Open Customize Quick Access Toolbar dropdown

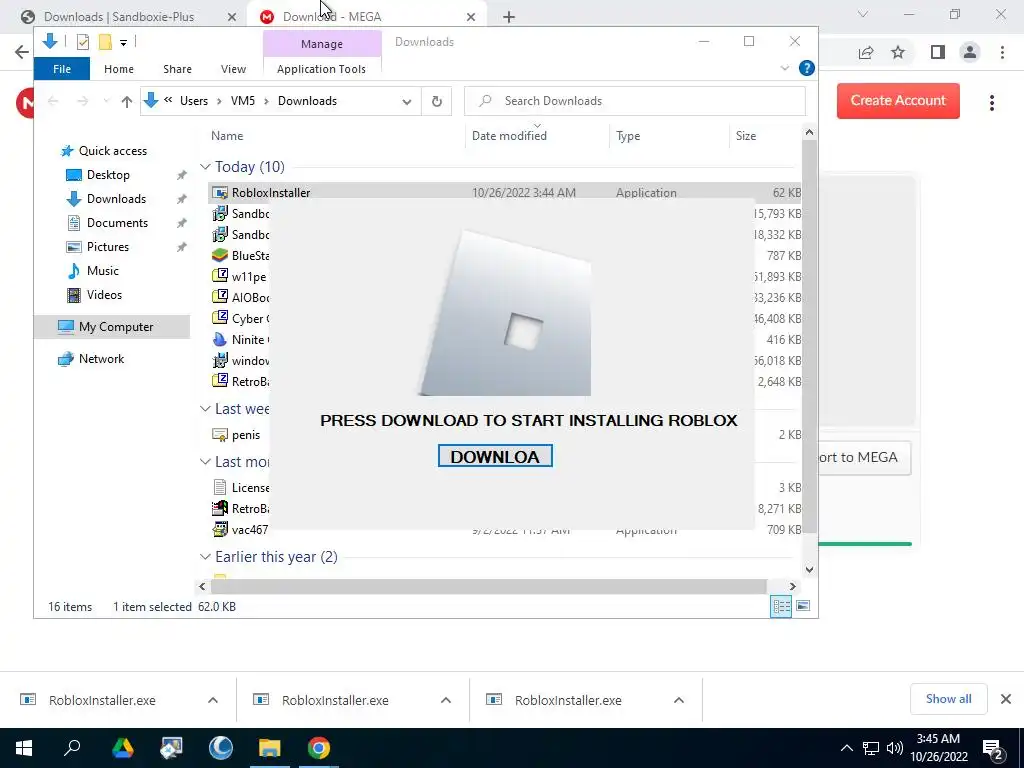coord(123,42)
